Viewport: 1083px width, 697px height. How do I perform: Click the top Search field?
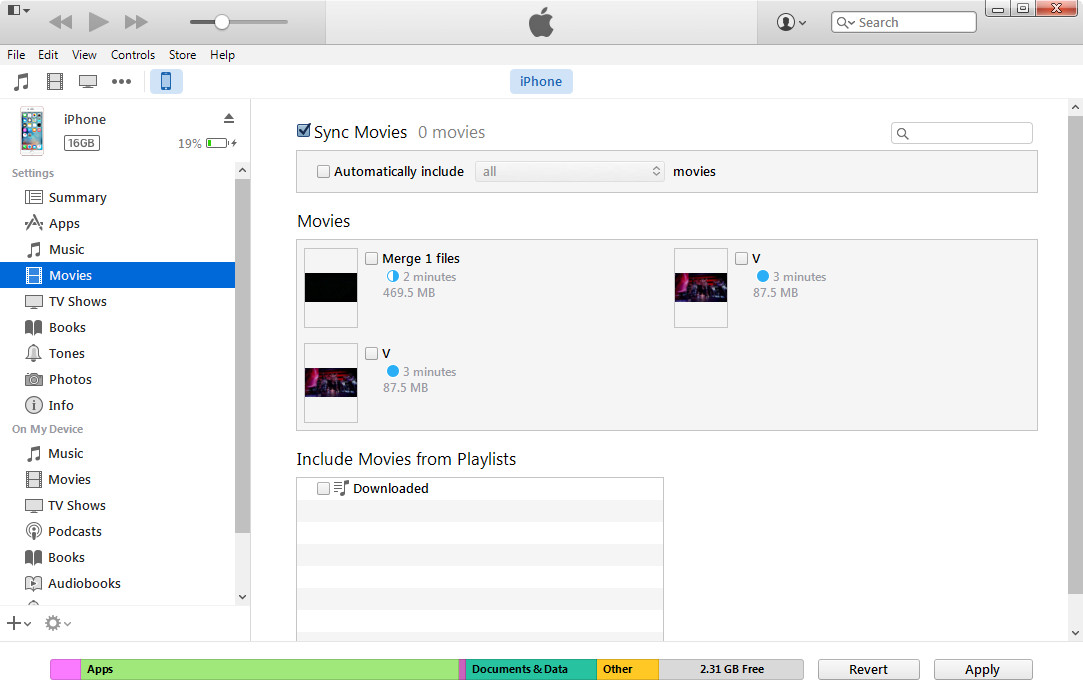(903, 22)
